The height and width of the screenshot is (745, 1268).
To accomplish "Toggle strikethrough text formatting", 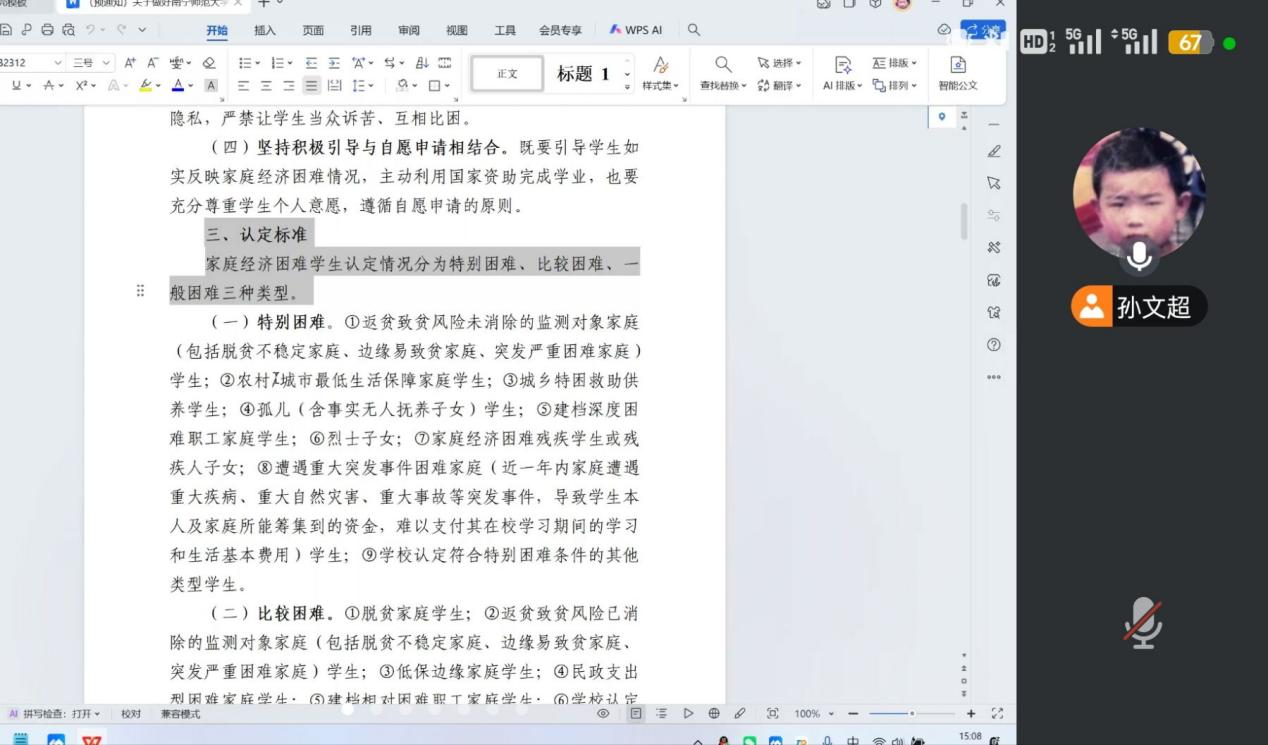I will [x=50, y=86].
